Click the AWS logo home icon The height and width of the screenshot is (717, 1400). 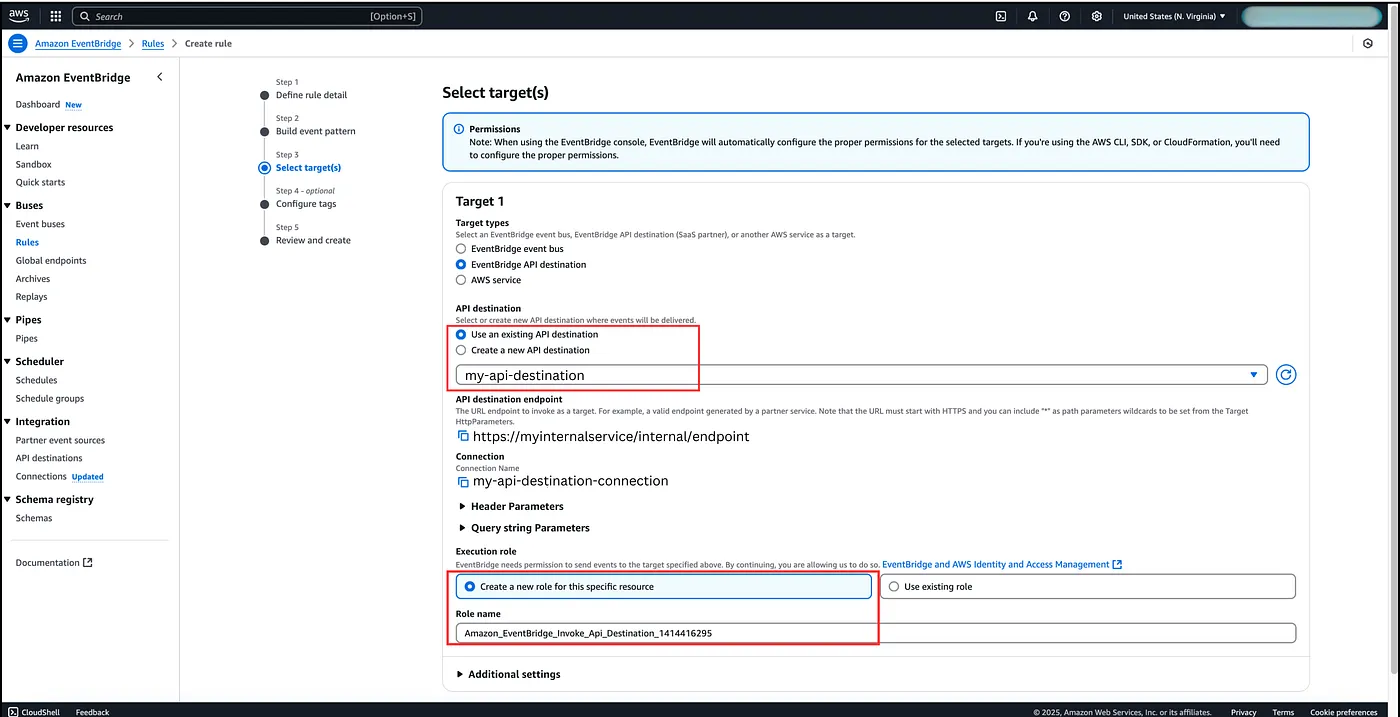pyautogui.click(x=20, y=16)
